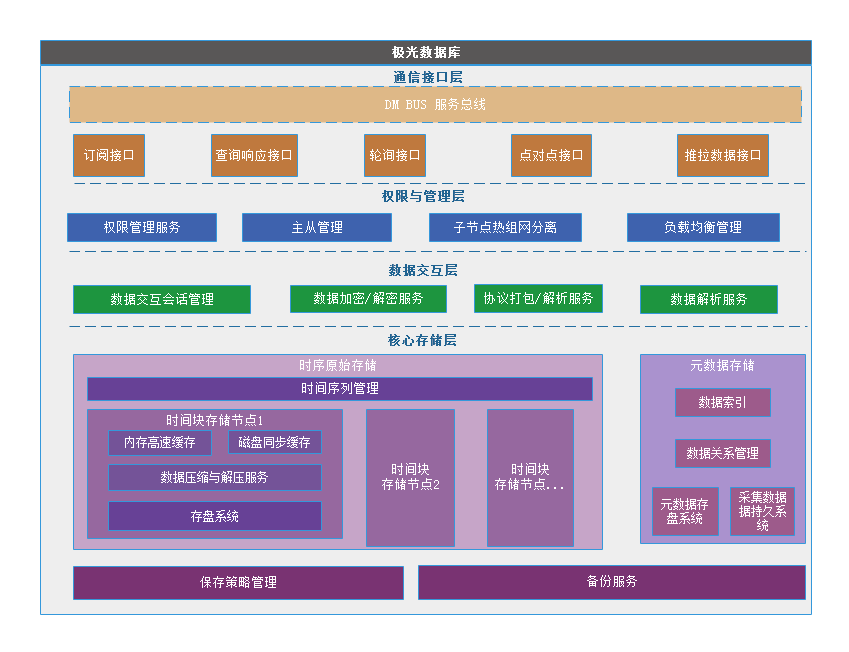Select the 备份服务 bar
The image size is (849, 652).
pos(611,582)
